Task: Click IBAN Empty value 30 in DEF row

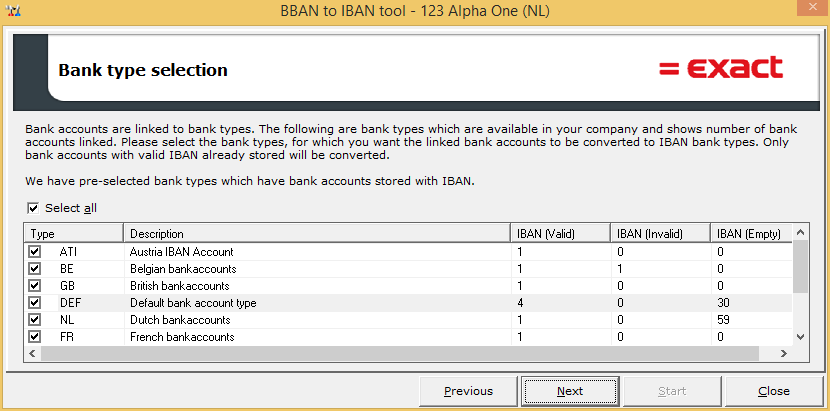Action: [723, 303]
